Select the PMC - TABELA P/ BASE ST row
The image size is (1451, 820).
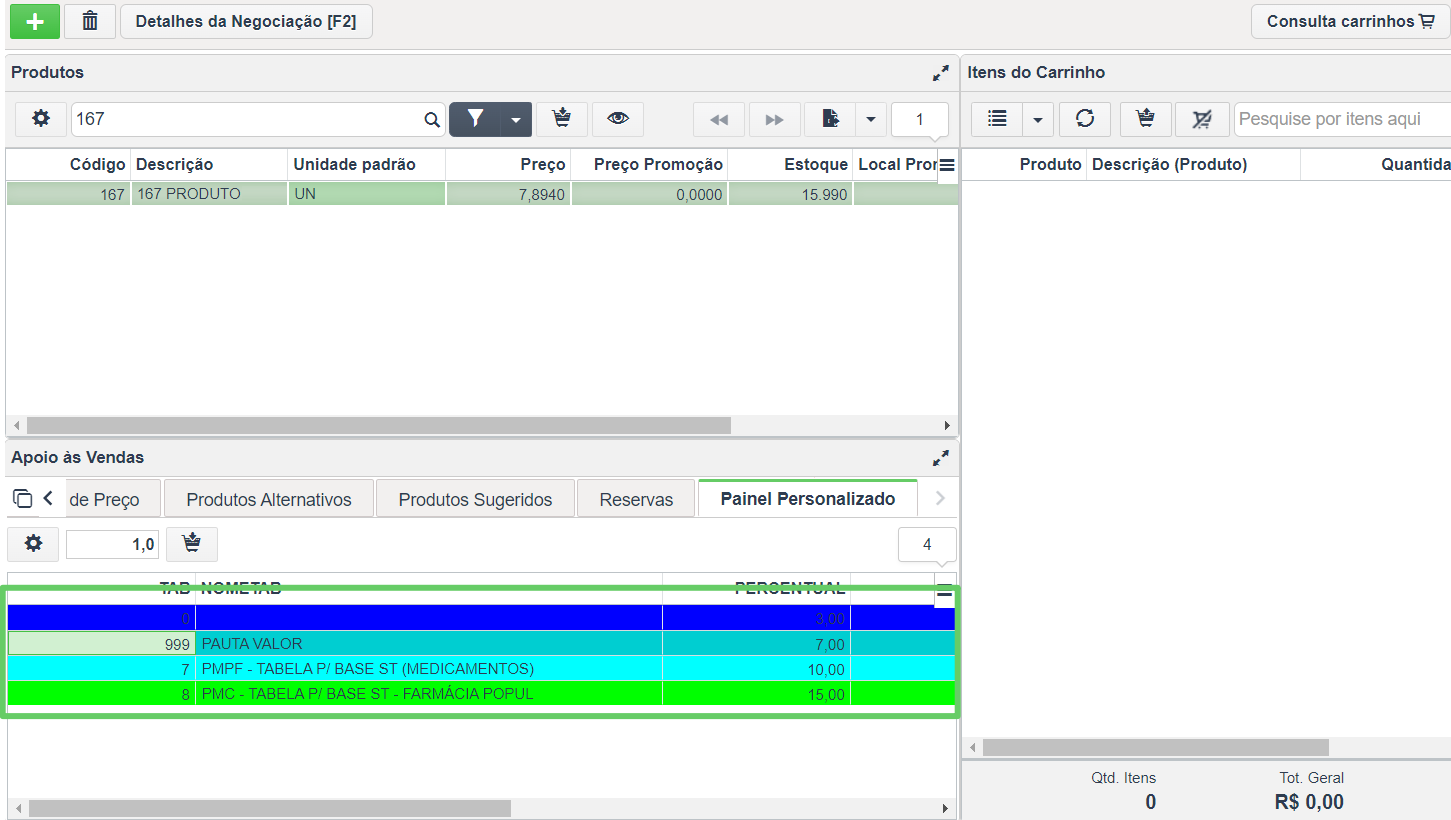(x=481, y=693)
